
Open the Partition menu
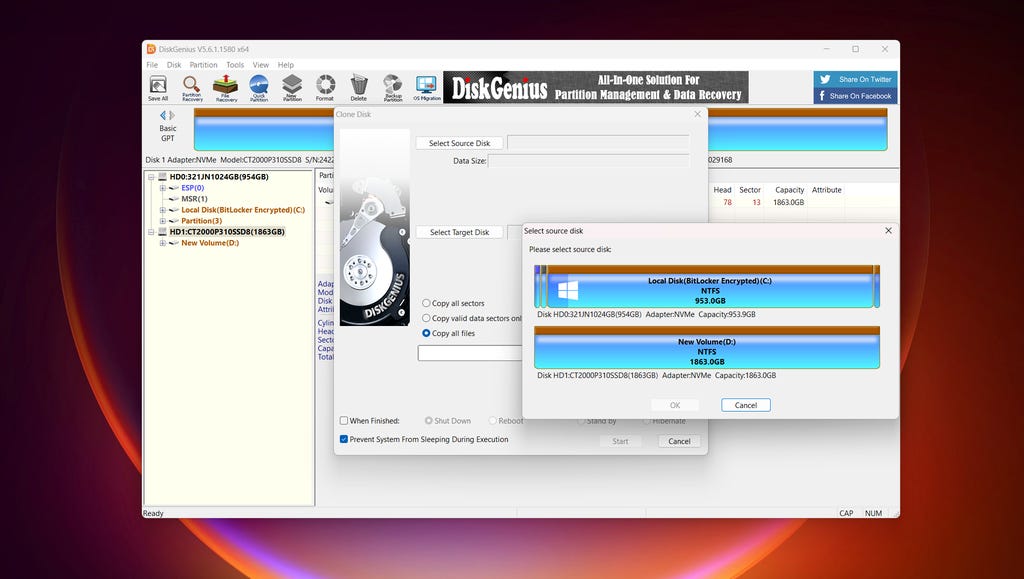[203, 65]
